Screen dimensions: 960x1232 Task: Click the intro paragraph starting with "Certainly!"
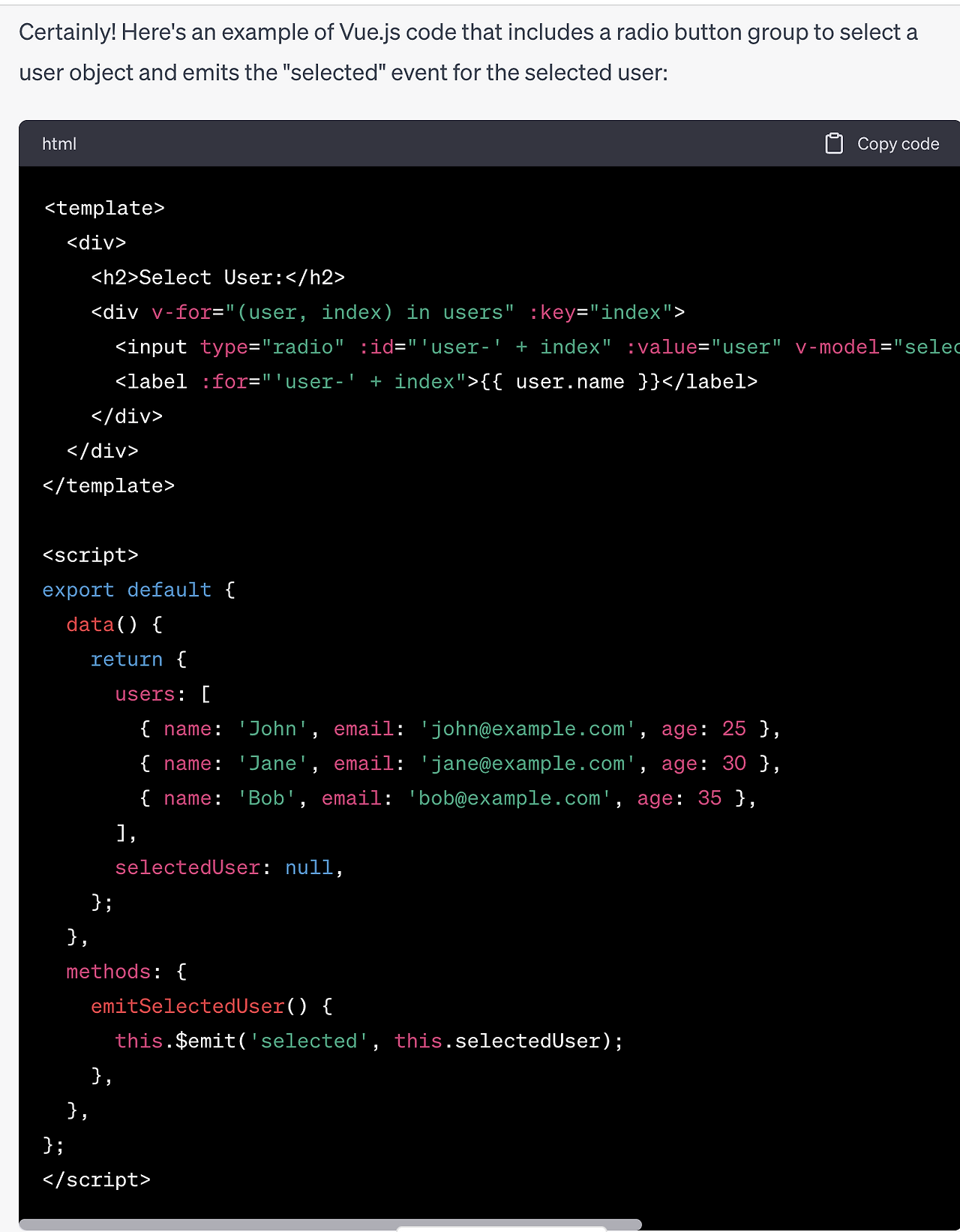469,53
